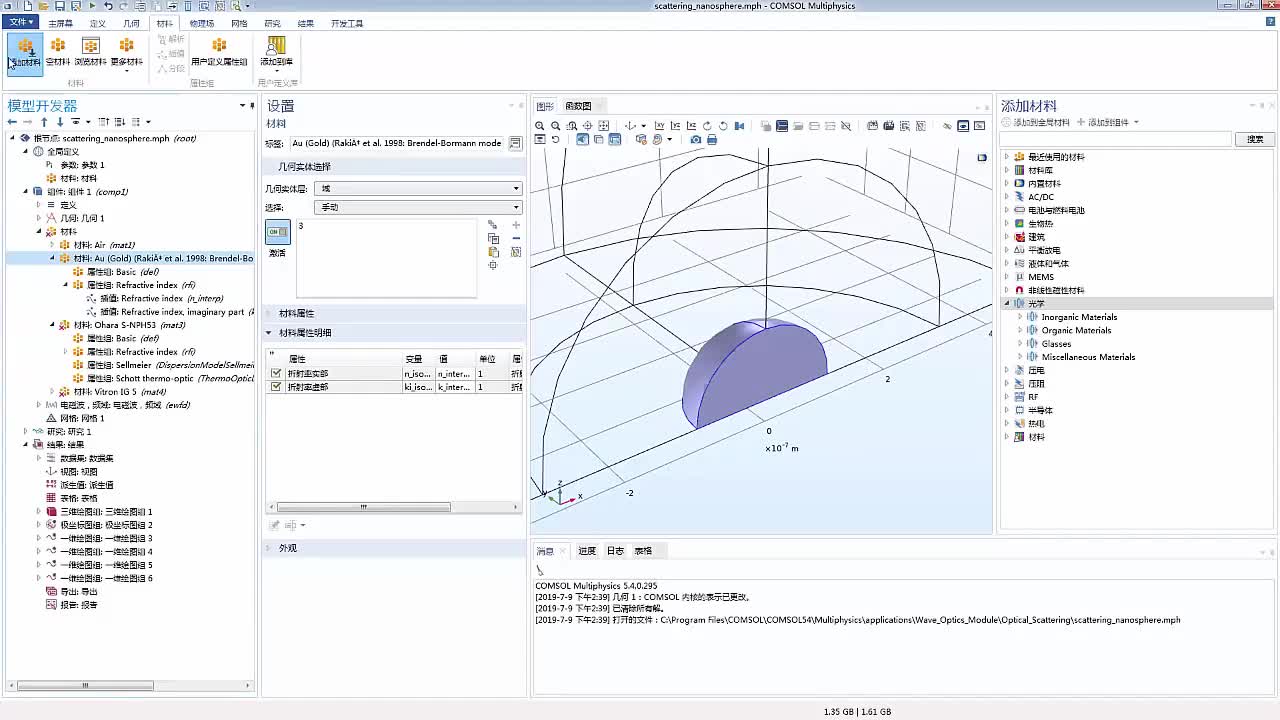The width and height of the screenshot is (1280, 720).
Task: Click the 空材料 (Blank Material) ribbon icon
Action: [58, 52]
